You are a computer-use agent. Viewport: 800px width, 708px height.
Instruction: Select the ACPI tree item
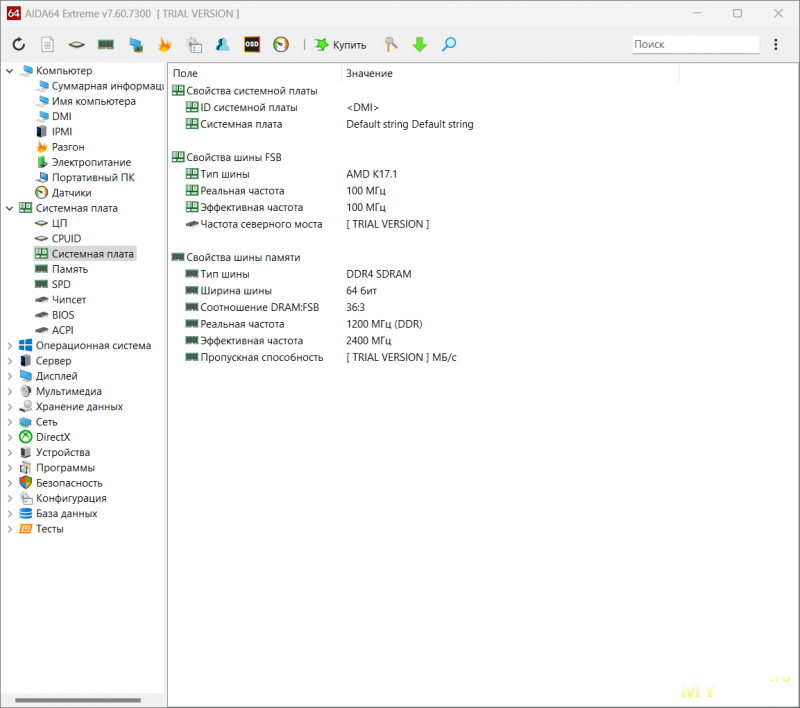coord(54,331)
